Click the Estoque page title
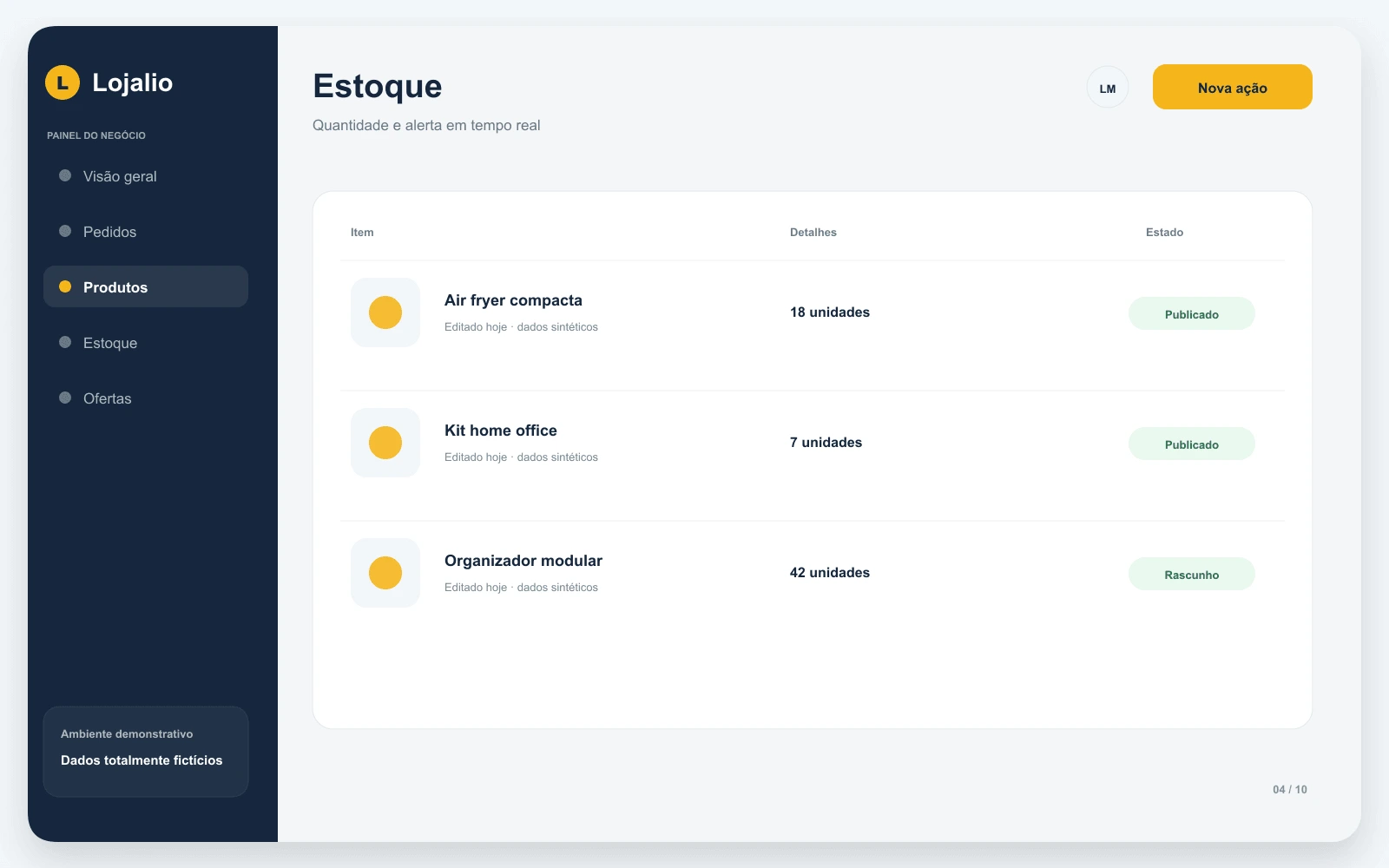Viewport: 1389px width, 868px height. coord(378,87)
